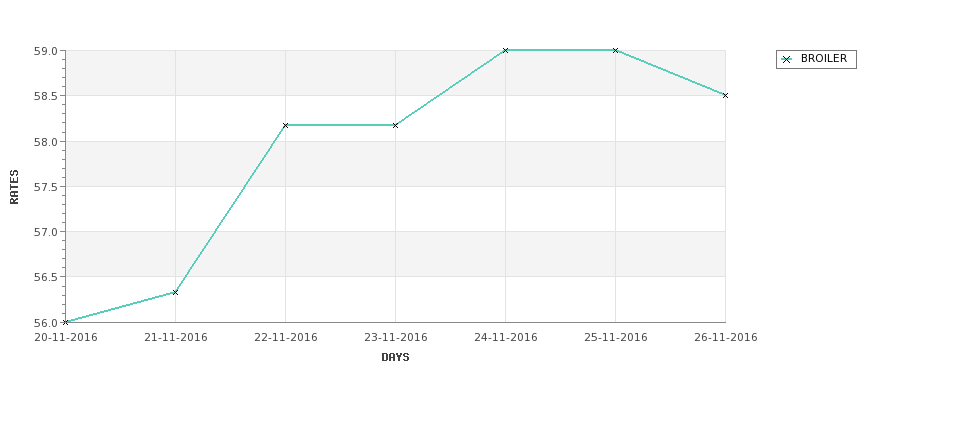Screen dimensions: 975x429
Task: Click the RATES axis title
Action: point(14,187)
